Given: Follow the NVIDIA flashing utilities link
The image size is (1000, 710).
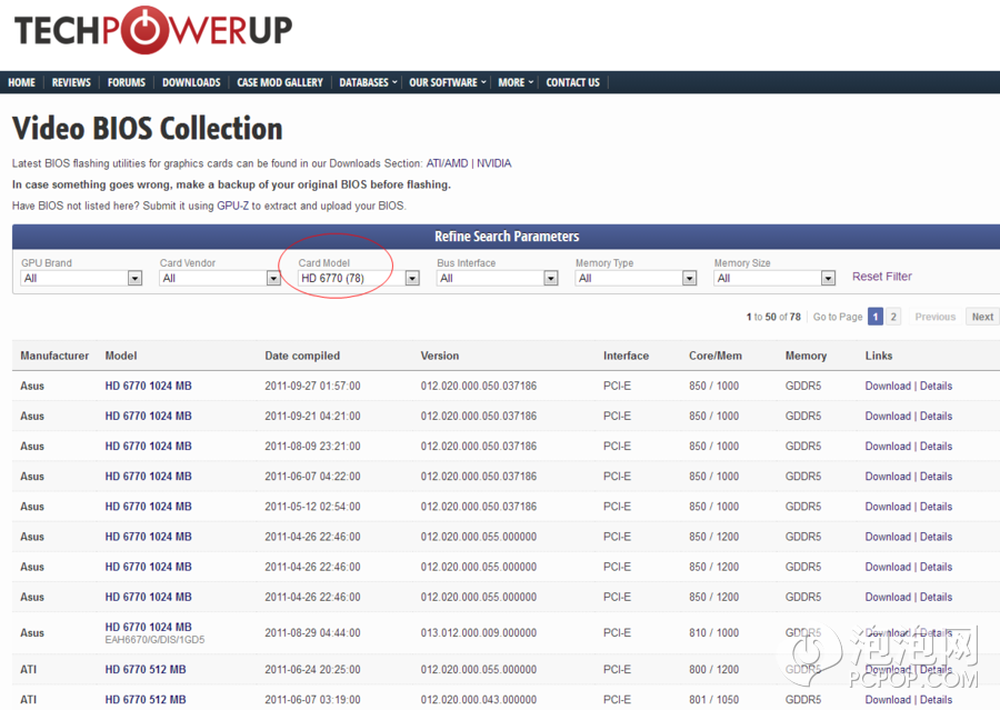Looking at the screenshot, I should click(494, 163).
